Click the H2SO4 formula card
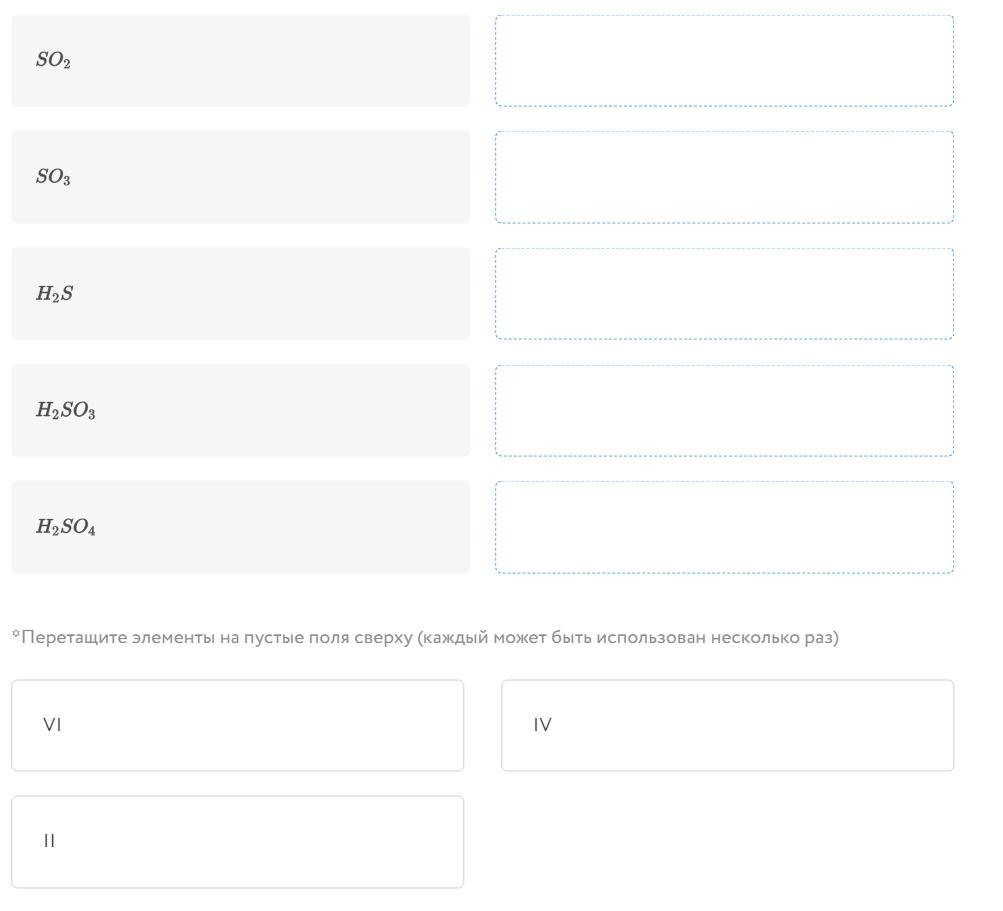 241,527
